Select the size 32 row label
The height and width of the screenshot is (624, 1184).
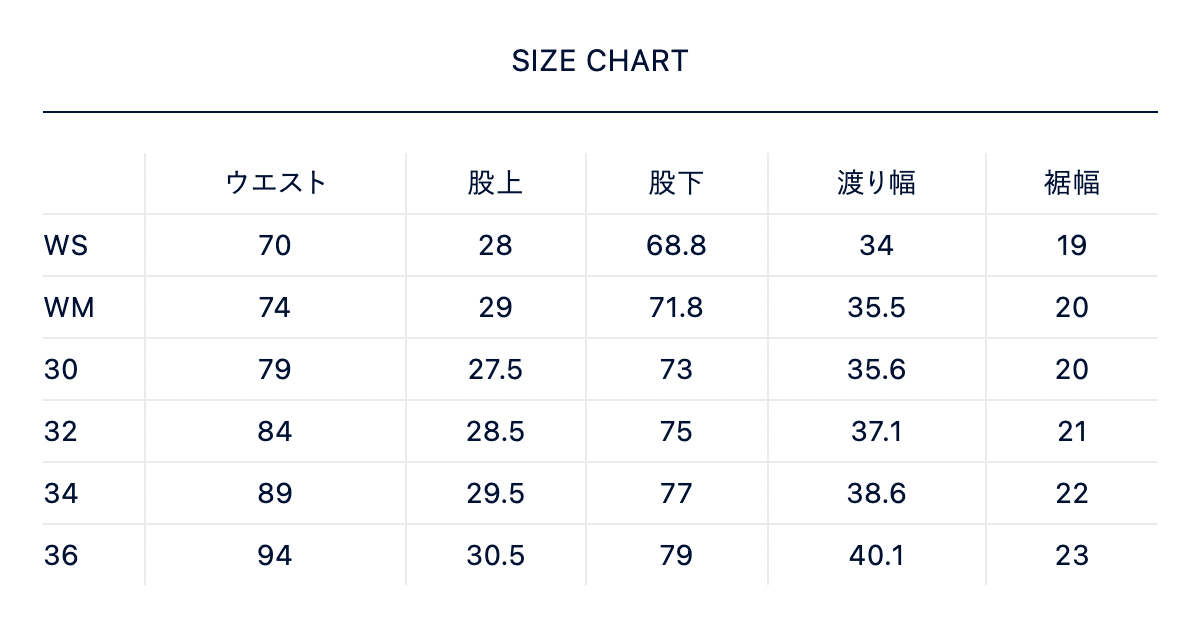61,431
